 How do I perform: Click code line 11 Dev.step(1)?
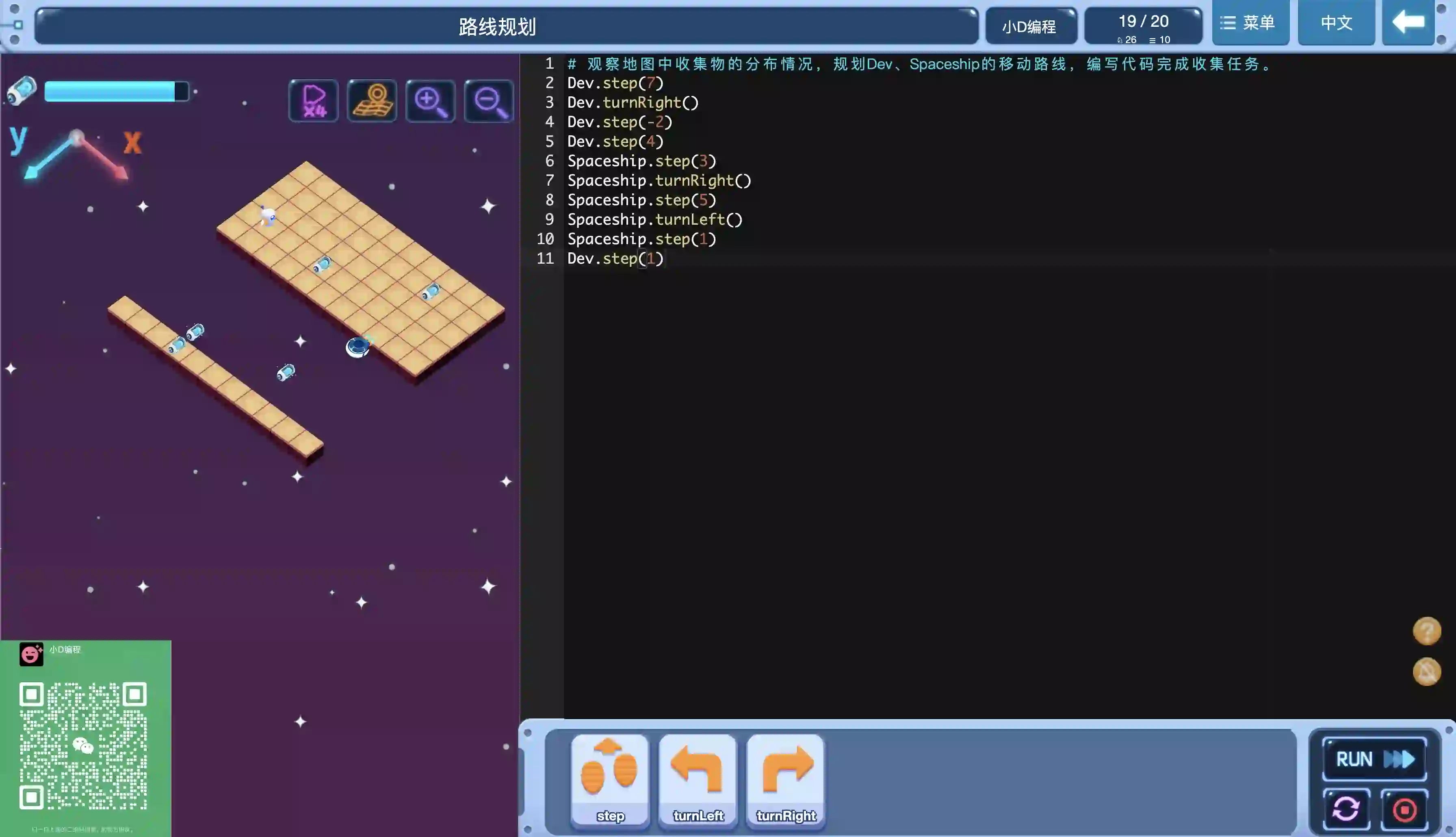click(615, 259)
